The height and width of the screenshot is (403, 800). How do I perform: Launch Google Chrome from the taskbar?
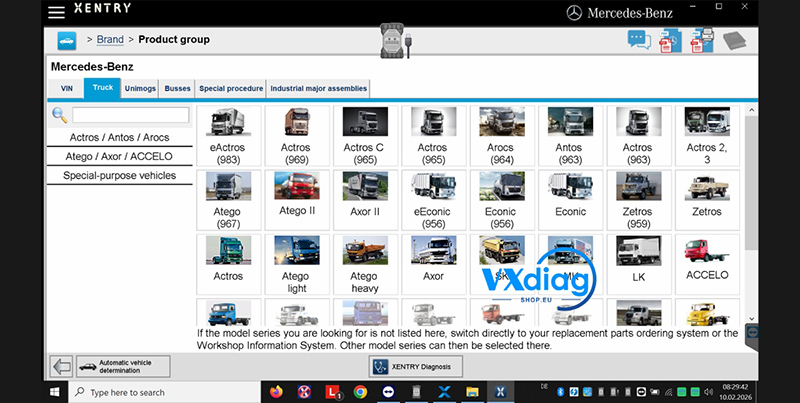click(360, 392)
